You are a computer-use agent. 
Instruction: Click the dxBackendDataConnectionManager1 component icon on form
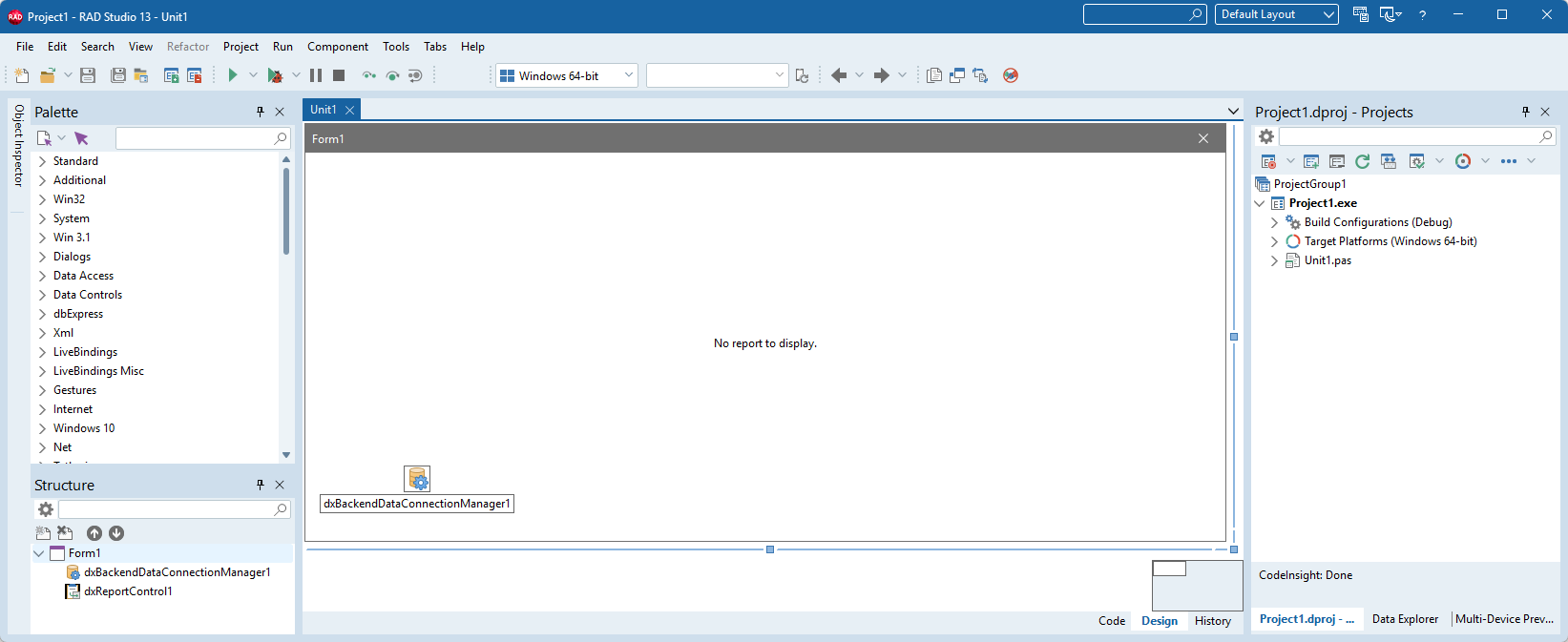pyautogui.click(x=417, y=478)
